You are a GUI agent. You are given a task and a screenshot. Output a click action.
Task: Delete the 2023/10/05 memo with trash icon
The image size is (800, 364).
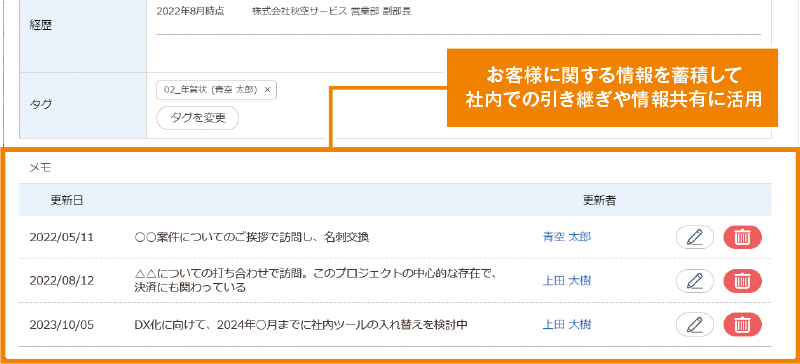pyautogui.click(x=742, y=325)
